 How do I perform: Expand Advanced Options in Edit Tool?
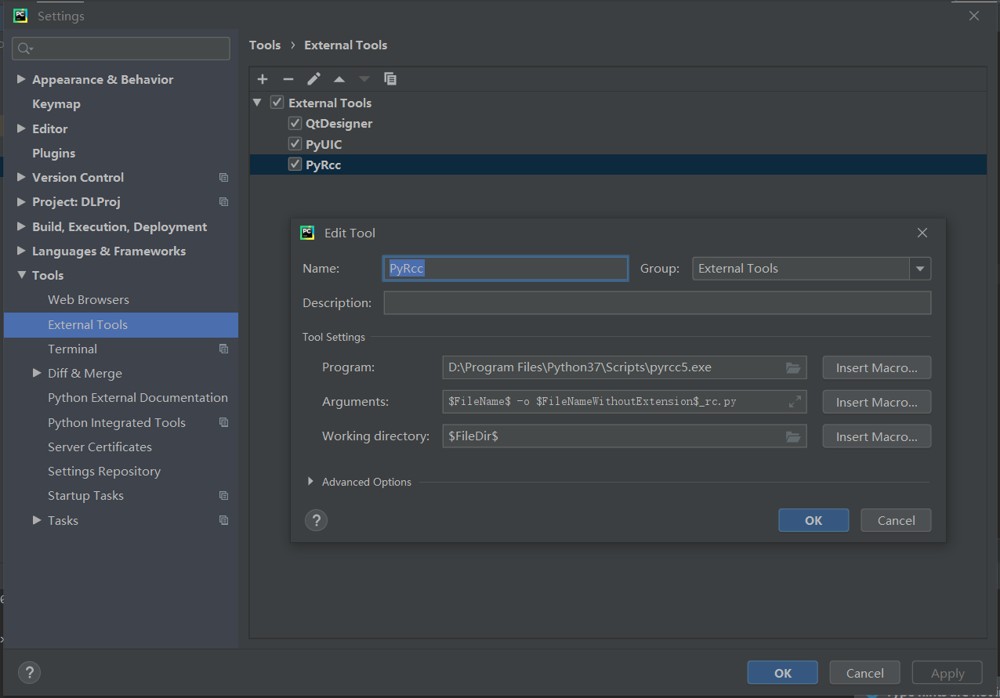(311, 482)
